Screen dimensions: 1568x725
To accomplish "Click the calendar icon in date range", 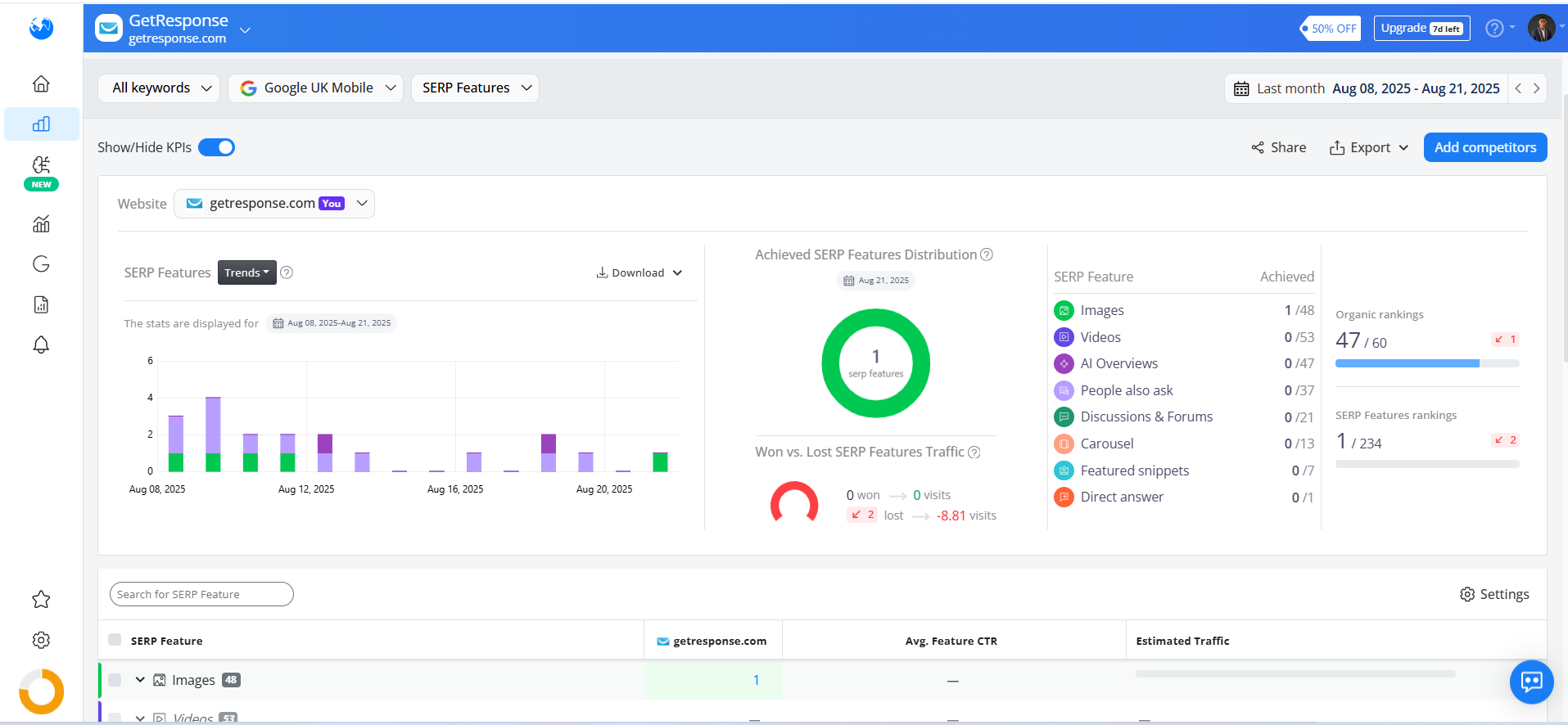I will pyautogui.click(x=1241, y=88).
